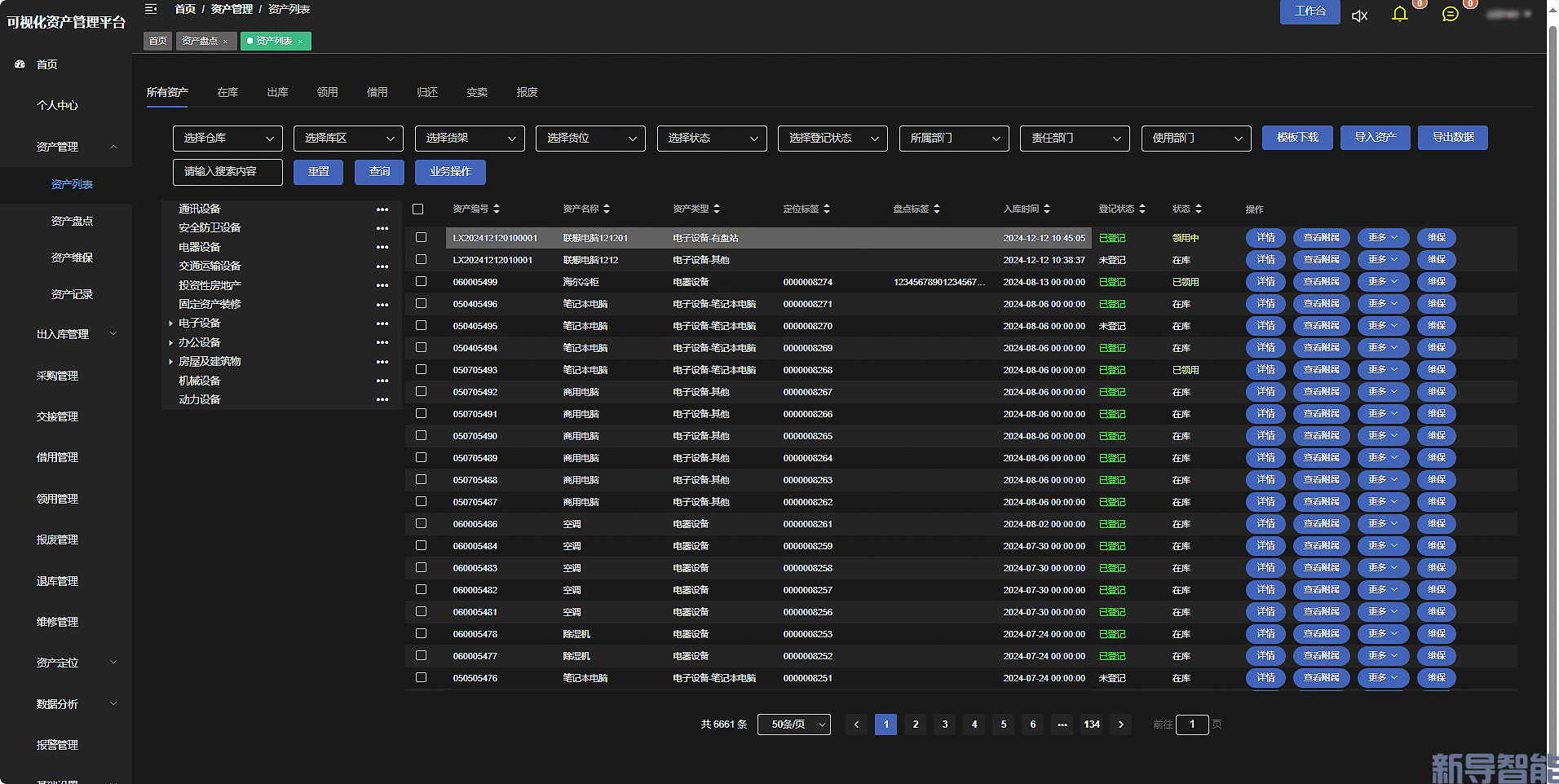Click the 业务操作 button

tap(451, 171)
